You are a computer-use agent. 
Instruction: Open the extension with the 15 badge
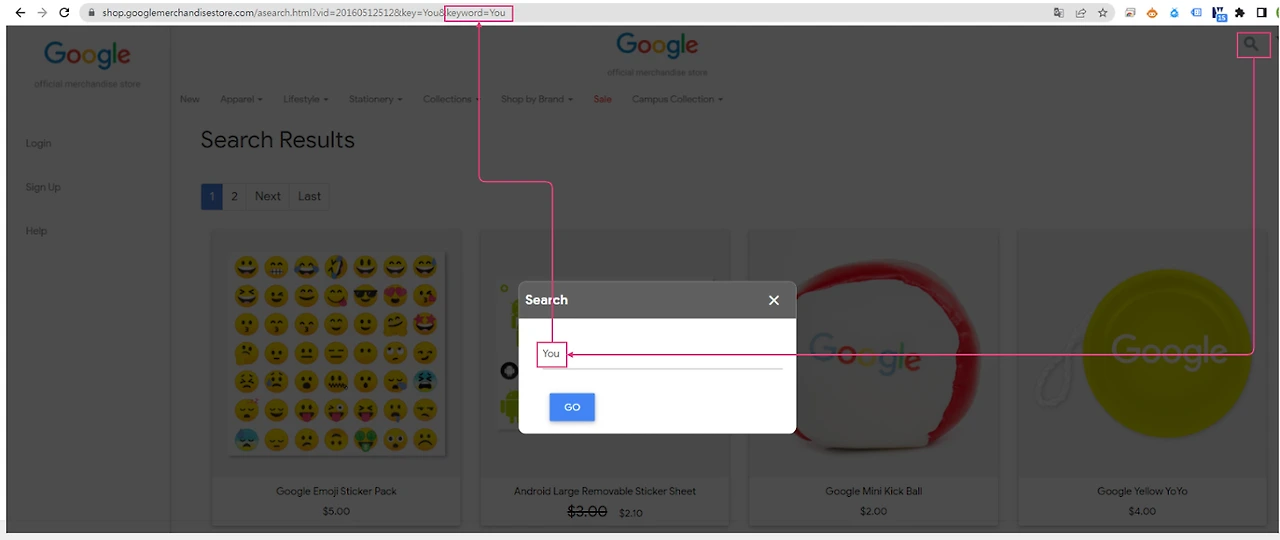1219,14
